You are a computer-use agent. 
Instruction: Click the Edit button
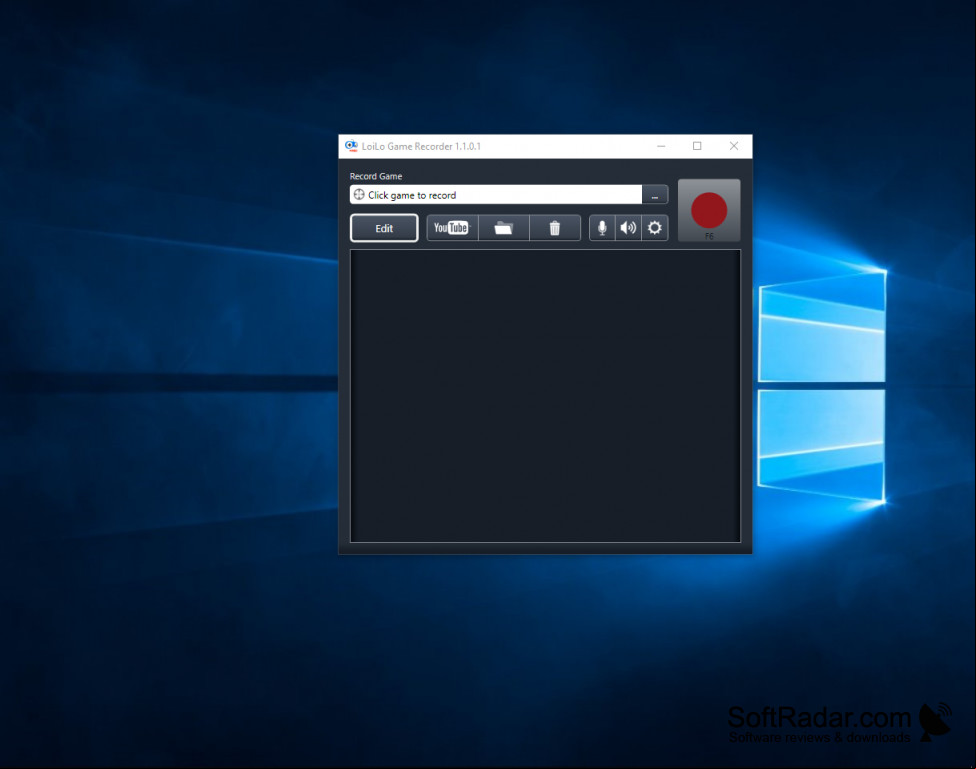384,228
